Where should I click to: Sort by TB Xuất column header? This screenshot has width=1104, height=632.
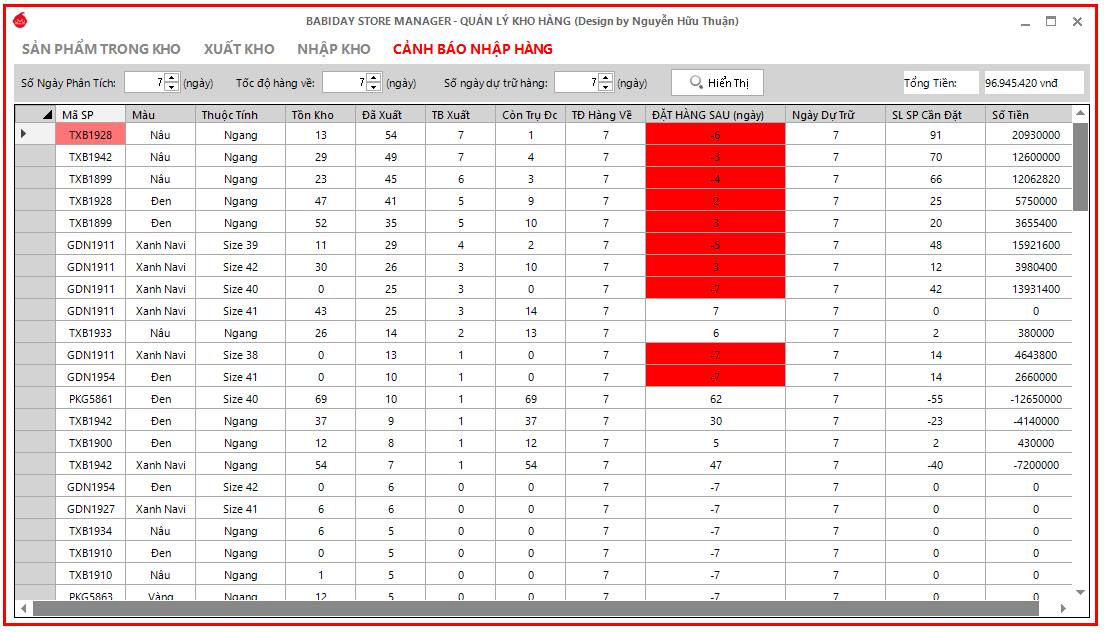point(460,115)
